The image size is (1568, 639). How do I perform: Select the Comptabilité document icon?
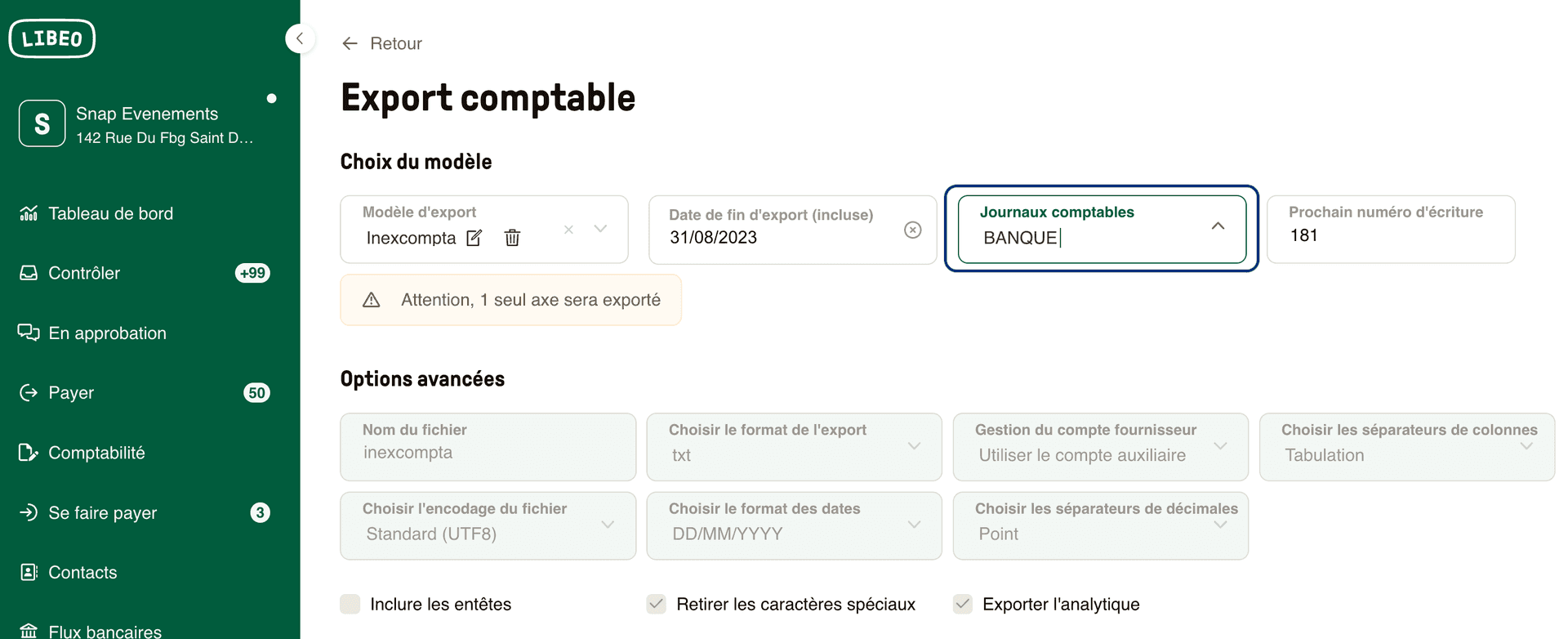[x=29, y=452]
